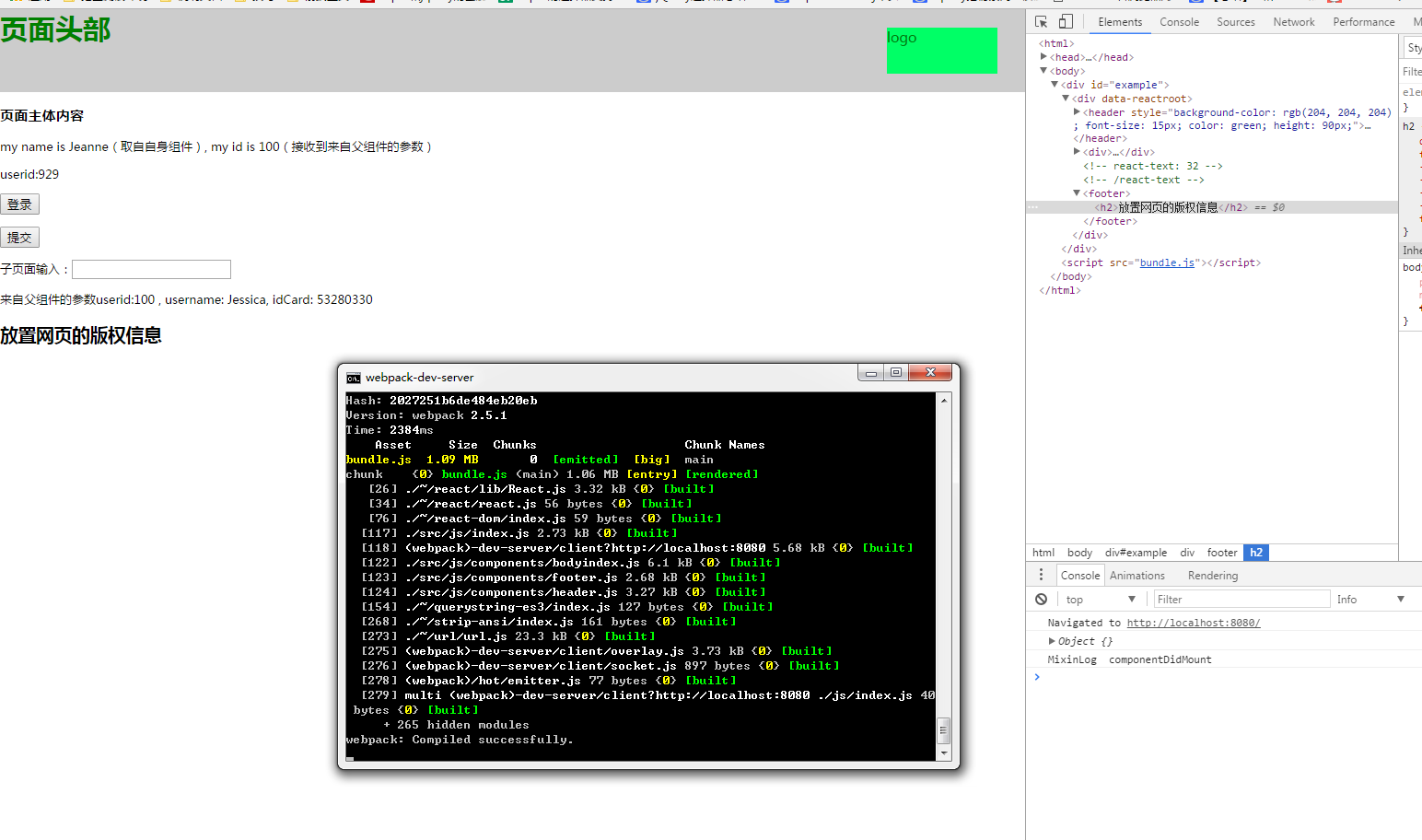Open the Performance tab
This screenshot has height=840, width=1422.
coord(1363,22)
